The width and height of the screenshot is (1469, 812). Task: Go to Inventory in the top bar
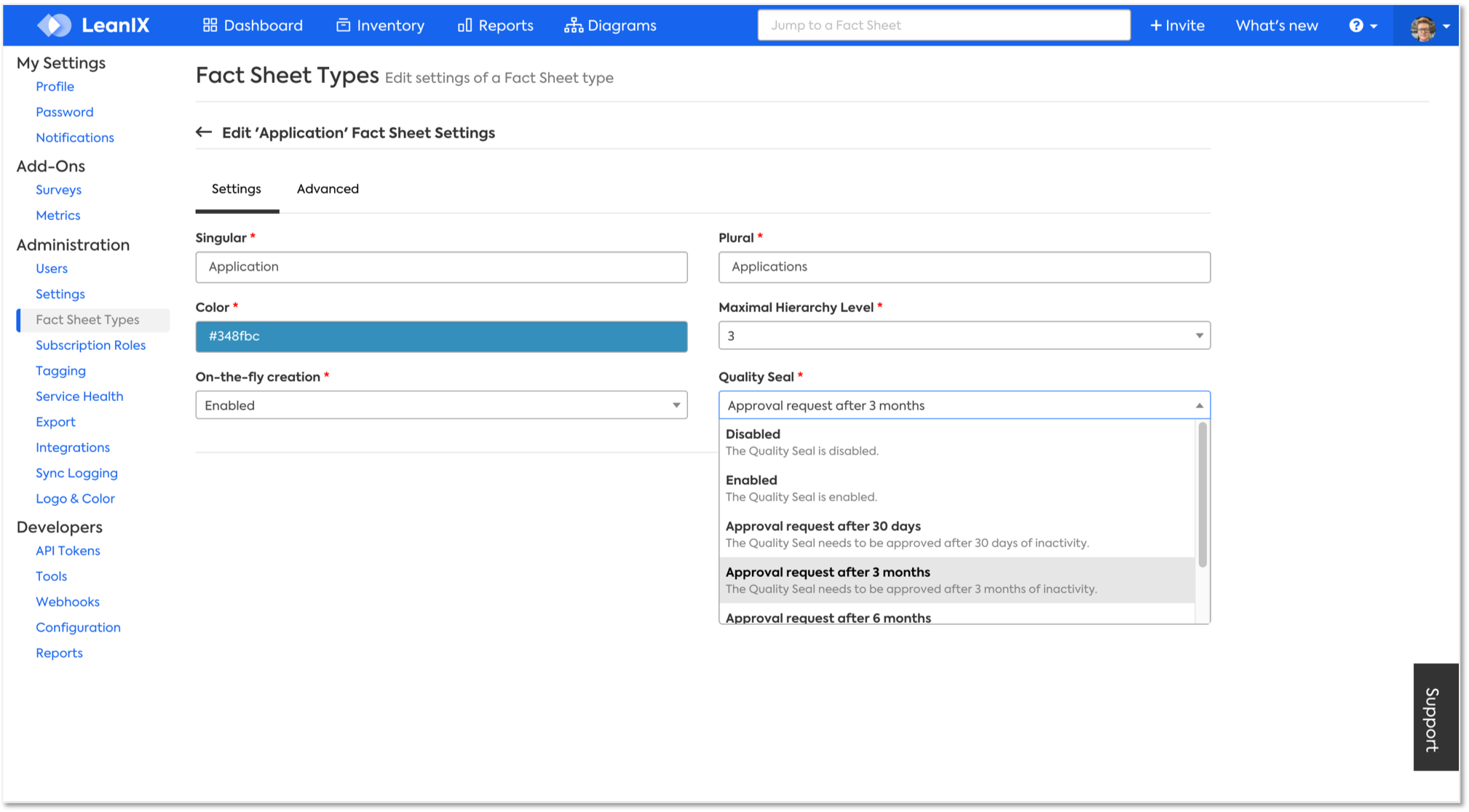(380, 25)
